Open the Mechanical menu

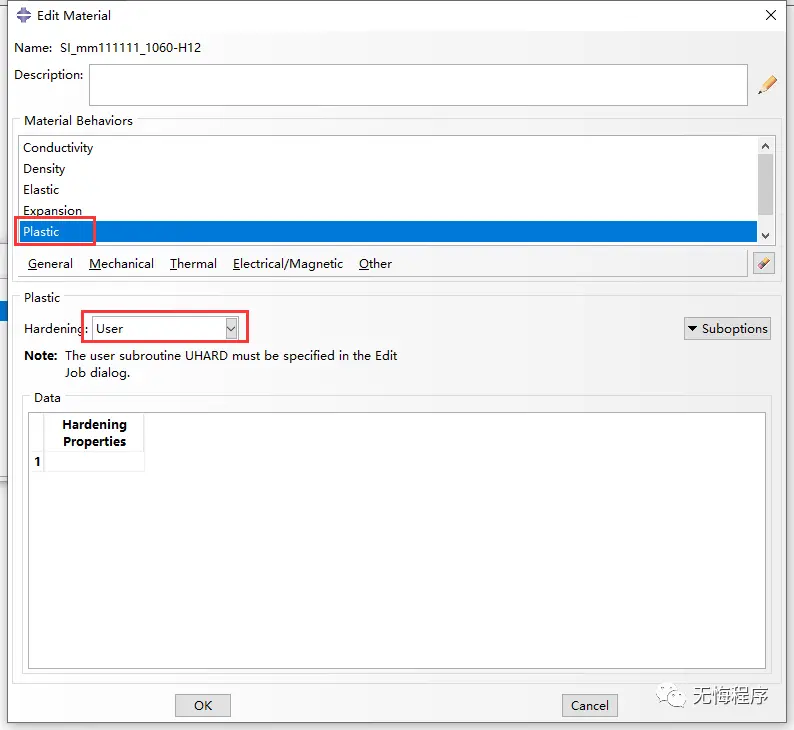click(x=122, y=264)
